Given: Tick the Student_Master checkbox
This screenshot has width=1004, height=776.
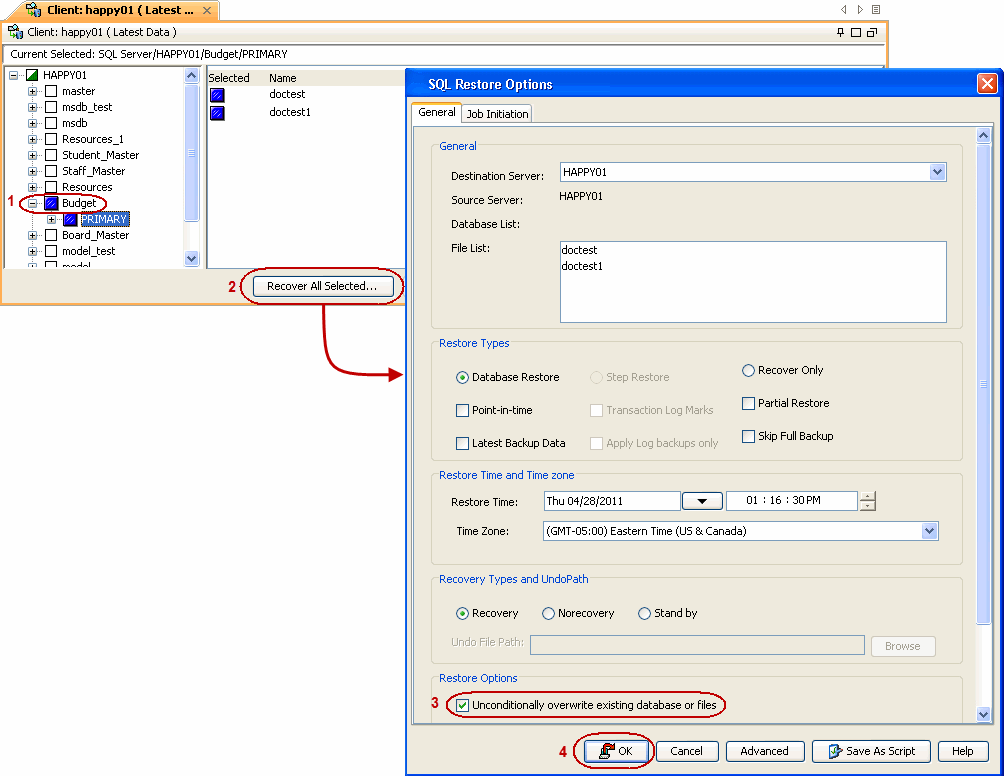Looking at the screenshot, I should [x=51, y=155].
